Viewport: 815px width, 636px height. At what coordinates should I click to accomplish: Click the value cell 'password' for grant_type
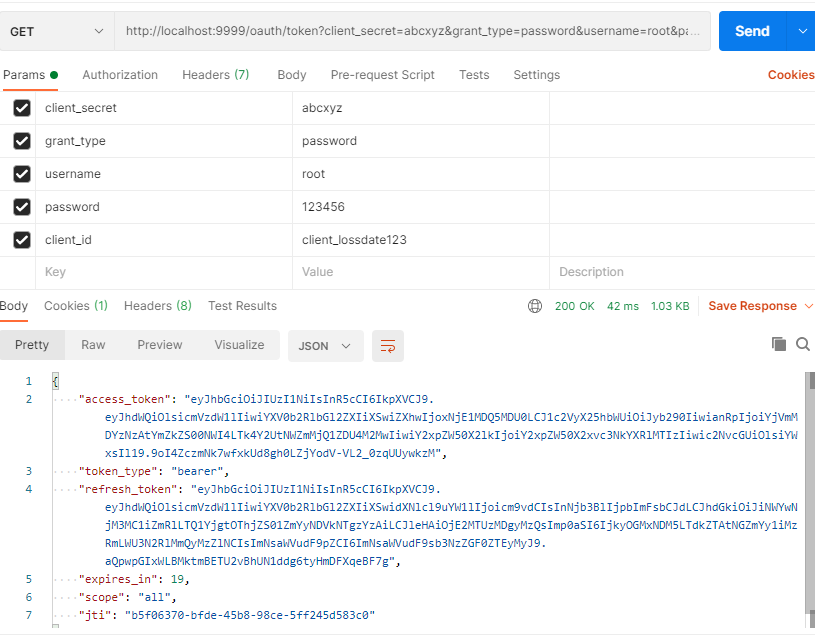click(420, 141)
